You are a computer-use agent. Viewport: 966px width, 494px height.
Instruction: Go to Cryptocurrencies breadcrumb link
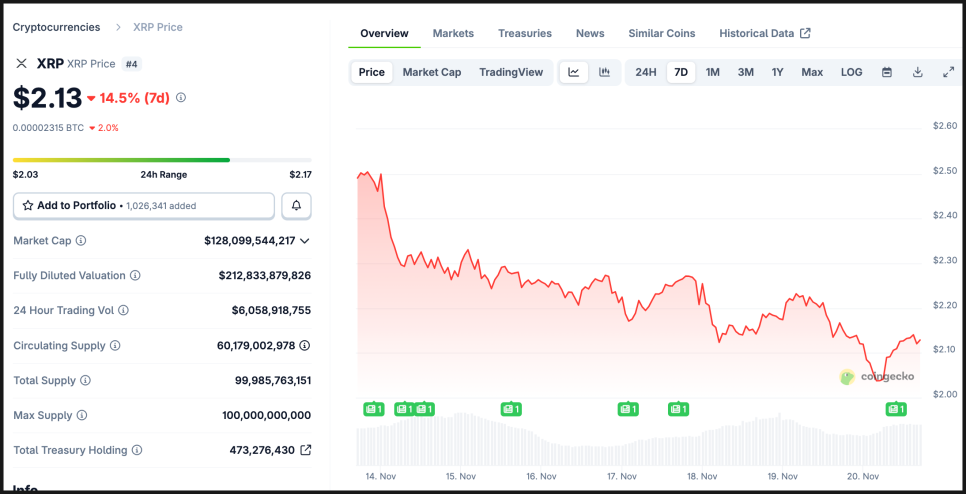coord(56,27)
